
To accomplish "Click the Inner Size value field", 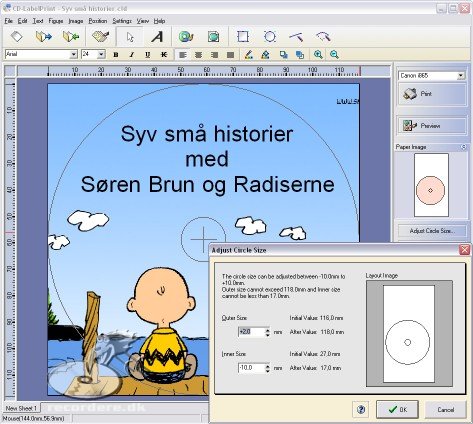I will pyautogui.click(x=251, y=368).
